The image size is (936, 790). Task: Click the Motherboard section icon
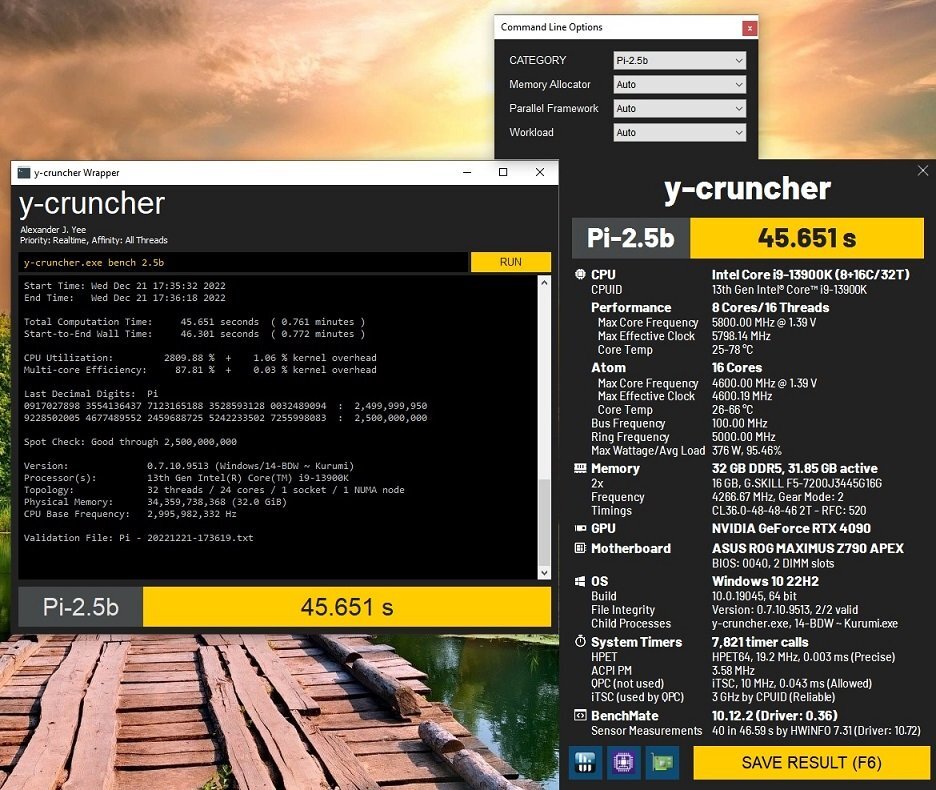580,548
